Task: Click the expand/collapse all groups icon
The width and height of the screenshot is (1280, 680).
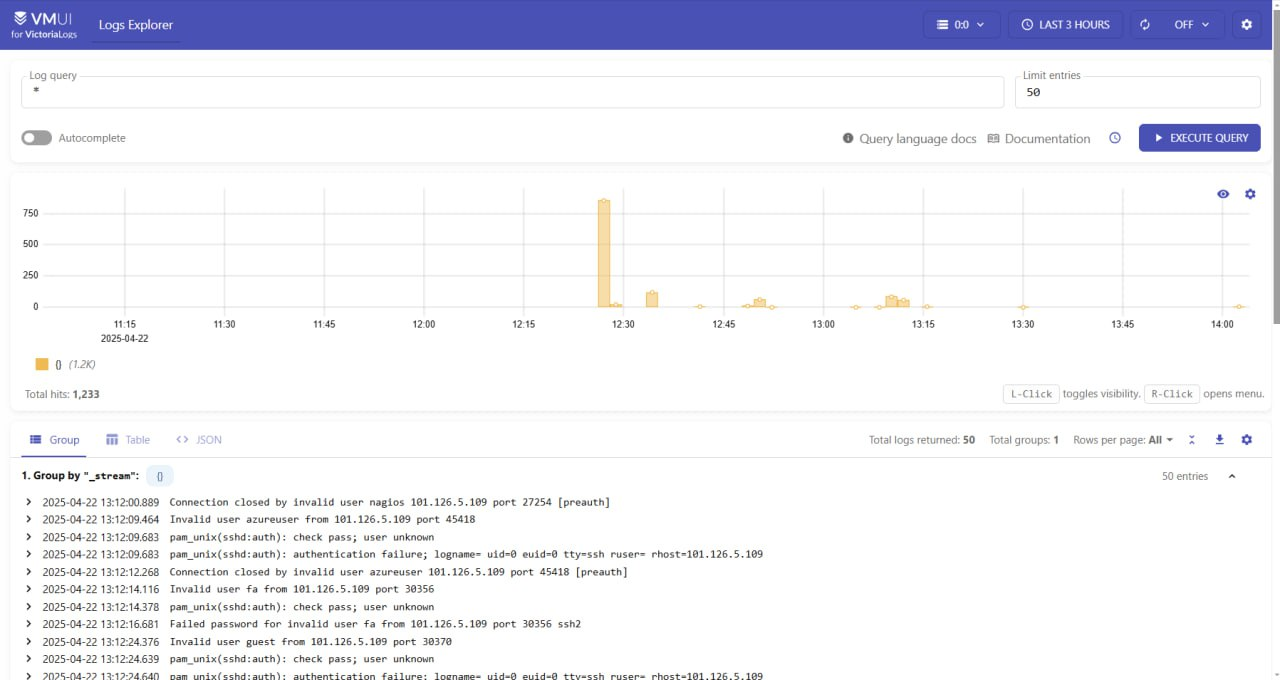Action: 1192,440
